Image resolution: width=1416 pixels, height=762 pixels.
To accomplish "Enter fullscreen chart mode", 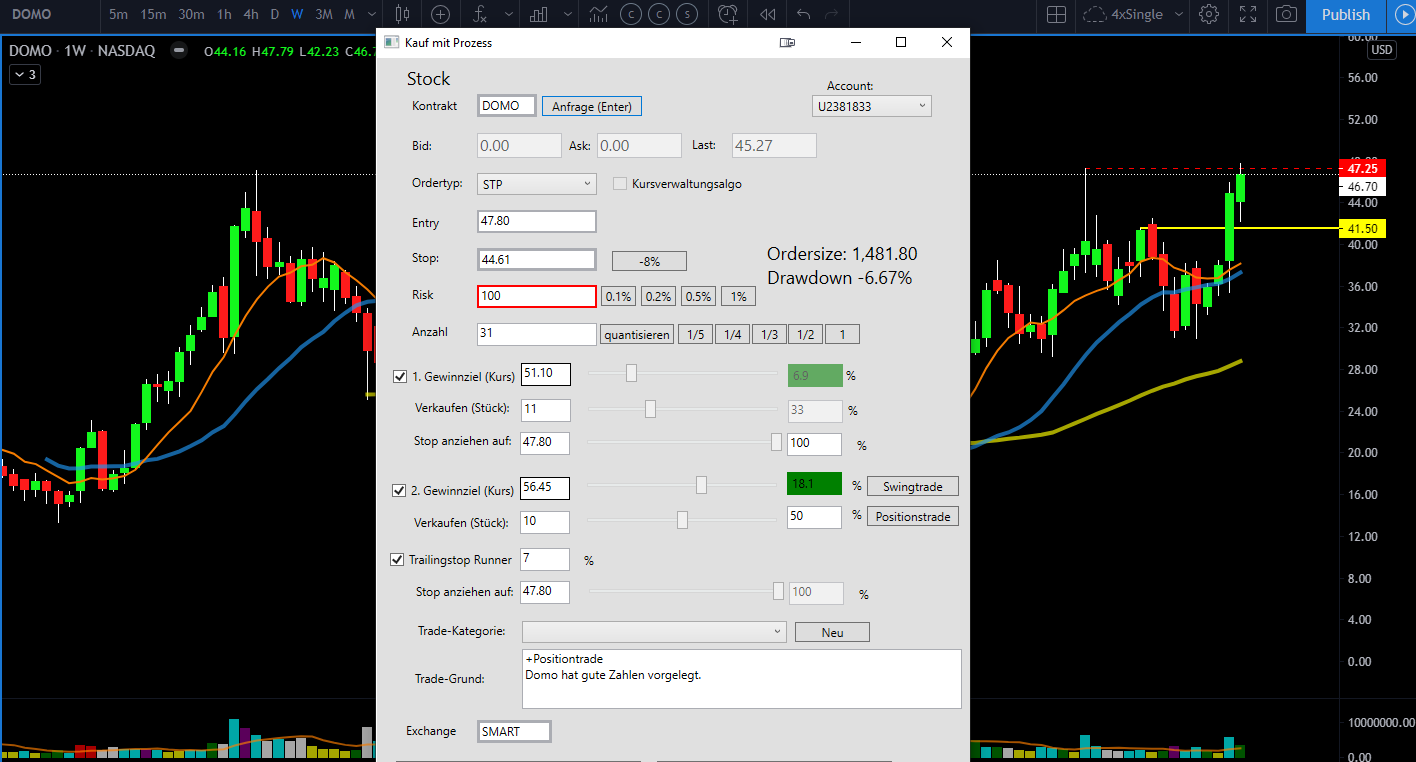I will tap(1248, 15).
